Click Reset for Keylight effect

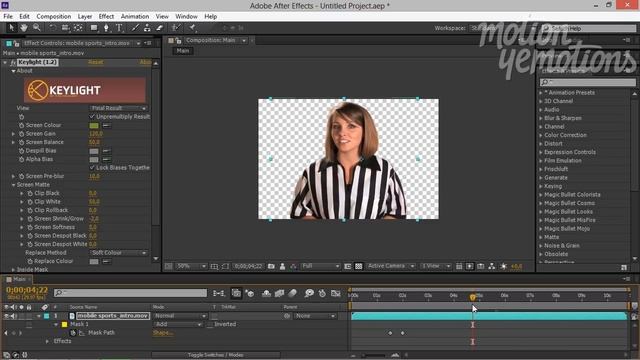(96, 62)
